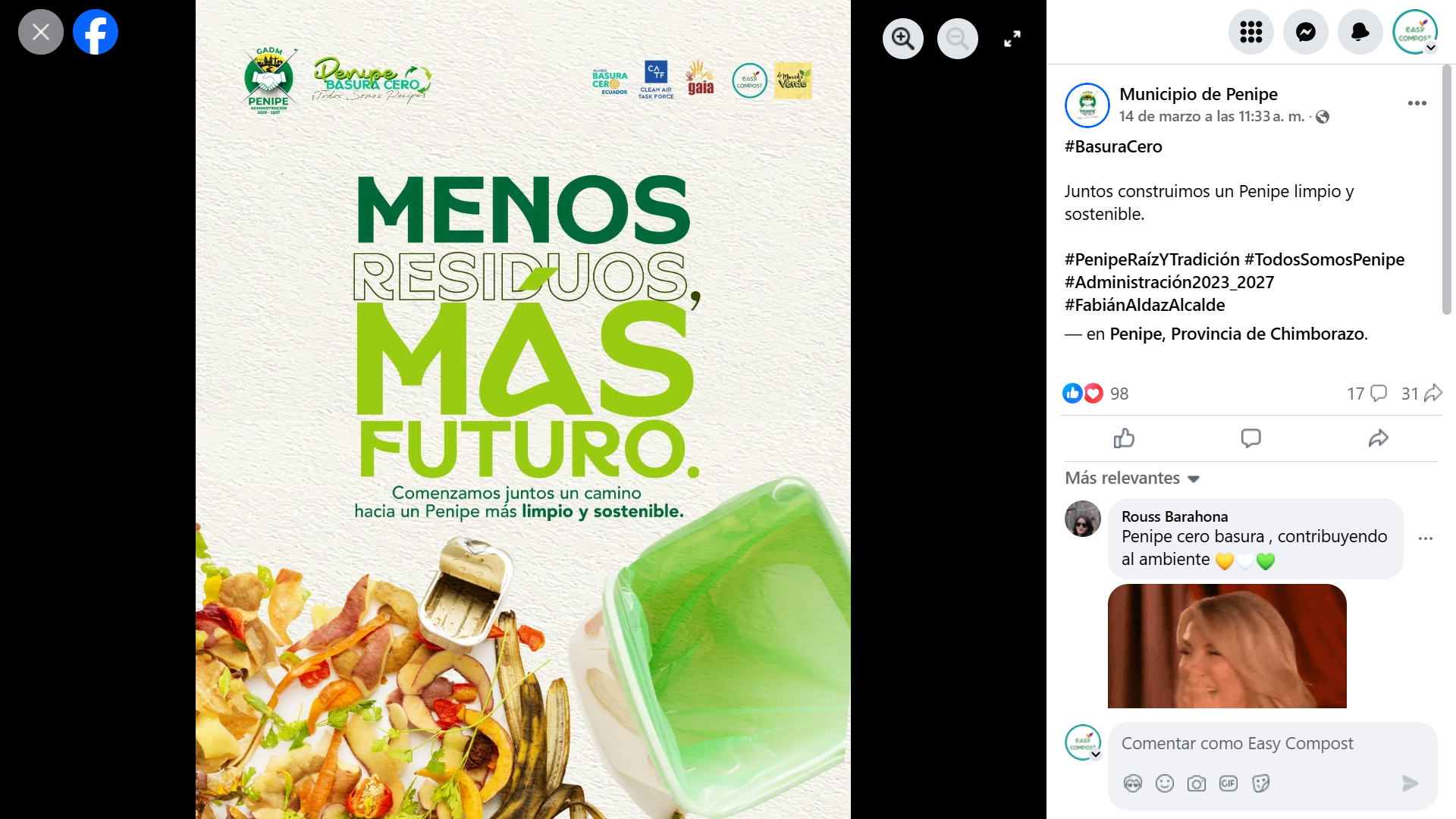Zoom in on the photo

click(x=903, y=39)
